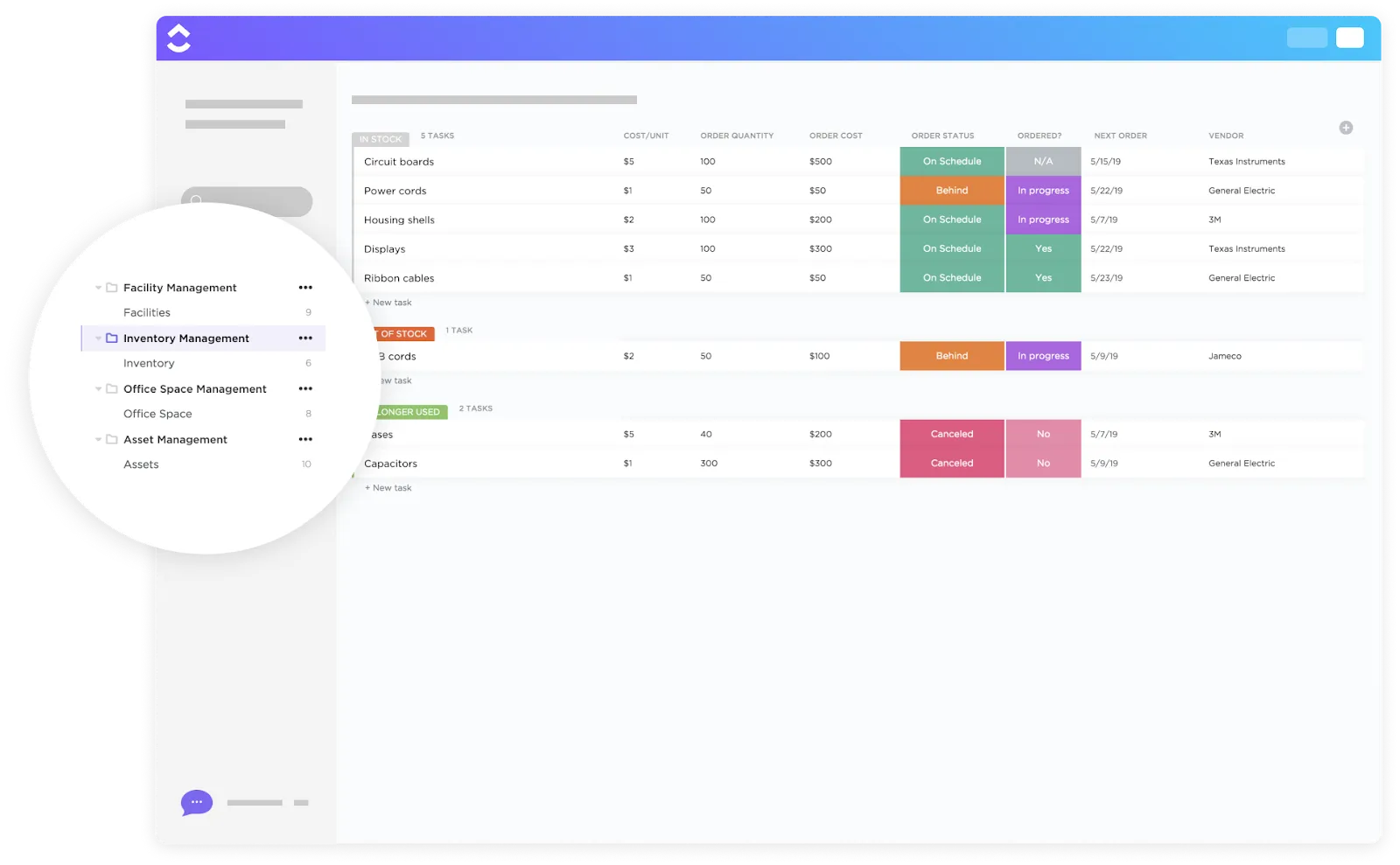Change Ribbon cables On Schedule status
This screenshot has width=1400, height=865.
click(x=952, y=278)
